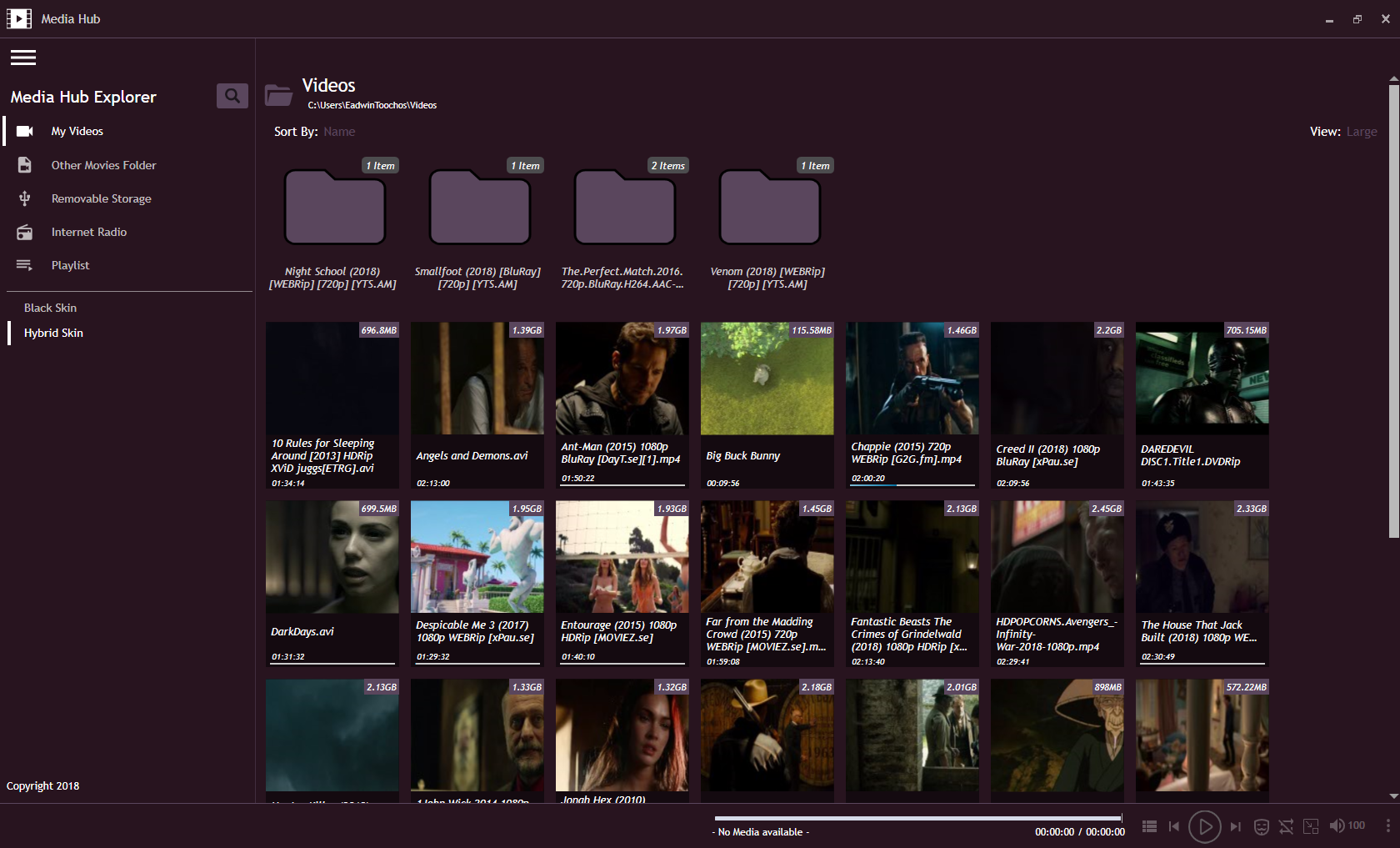
Task: Click the file icon beside Other Movies Folder
Action: click(25, 165)
